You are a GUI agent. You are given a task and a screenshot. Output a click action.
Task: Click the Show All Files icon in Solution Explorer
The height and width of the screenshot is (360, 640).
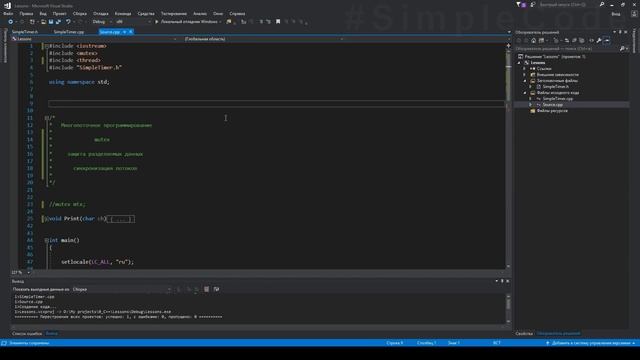[582, 40]
